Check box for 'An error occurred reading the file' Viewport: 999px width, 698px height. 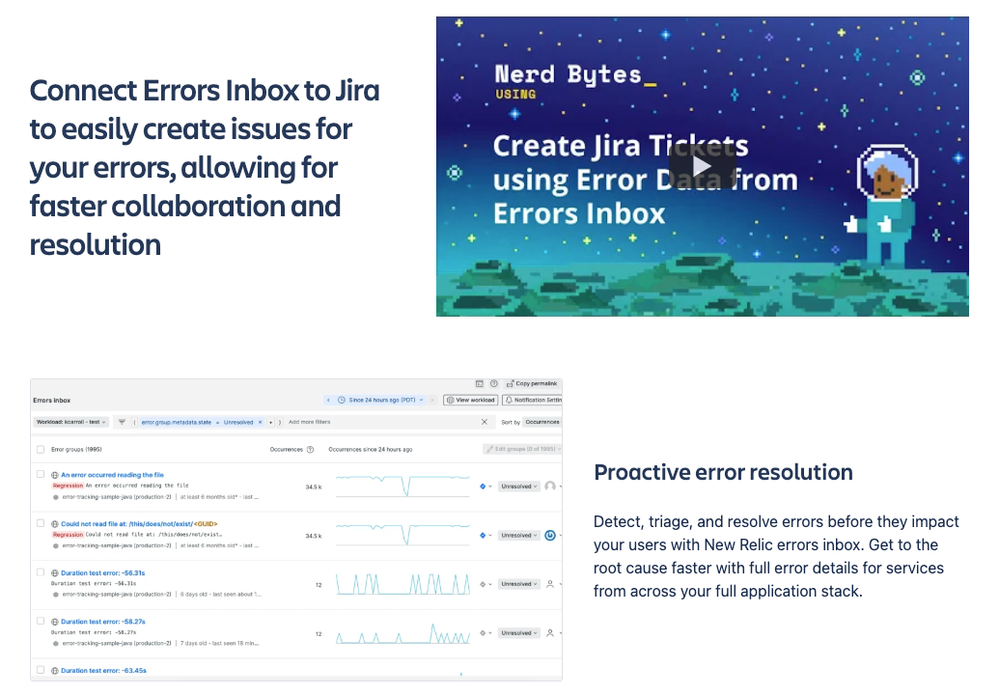(x=41, y=474)
